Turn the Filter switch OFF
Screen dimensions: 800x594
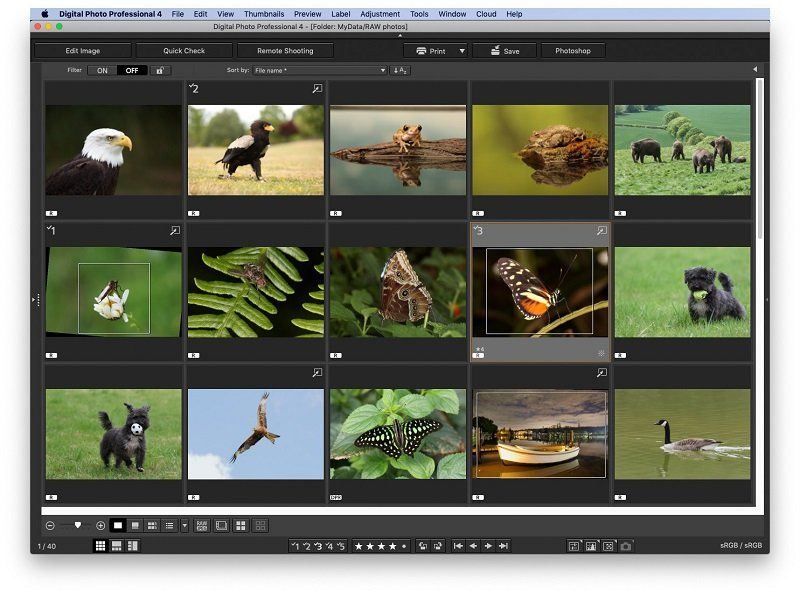(x=130, y=71)
